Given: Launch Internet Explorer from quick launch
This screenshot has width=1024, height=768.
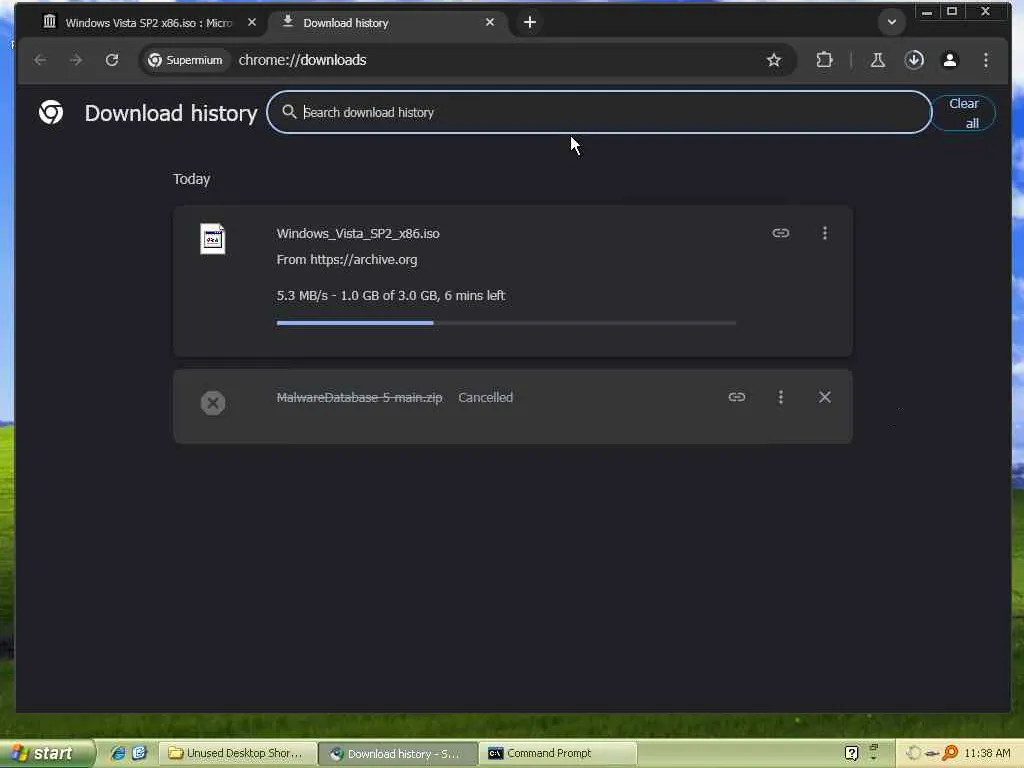Looking at the screenshot, I should [x=118, y=753].
